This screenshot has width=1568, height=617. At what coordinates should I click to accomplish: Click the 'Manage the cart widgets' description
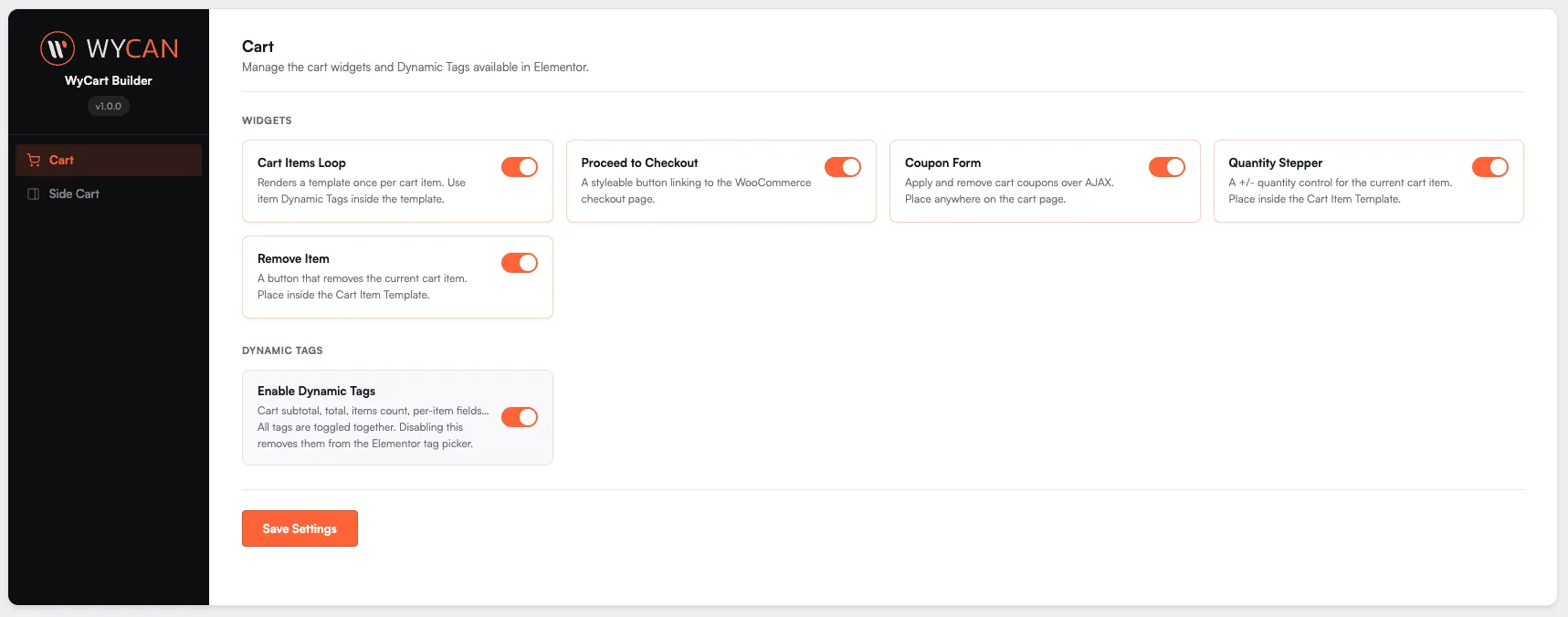[x=416, y=68]
